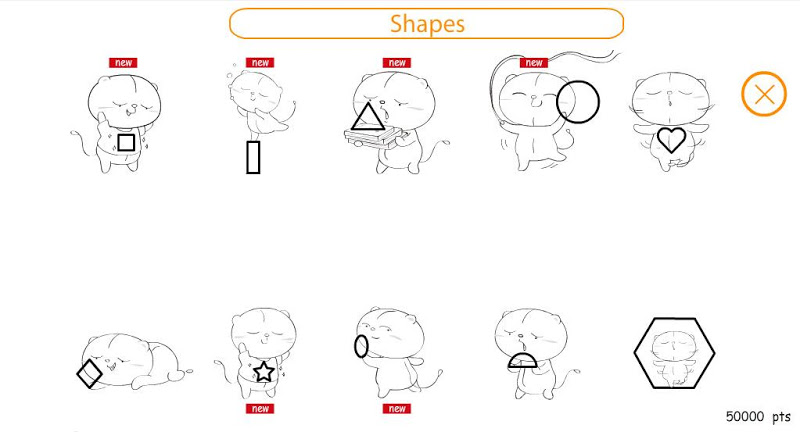This screenshot has height=432, width=800.
Task: Click the Shapes title banner
Action: point(427,23)
